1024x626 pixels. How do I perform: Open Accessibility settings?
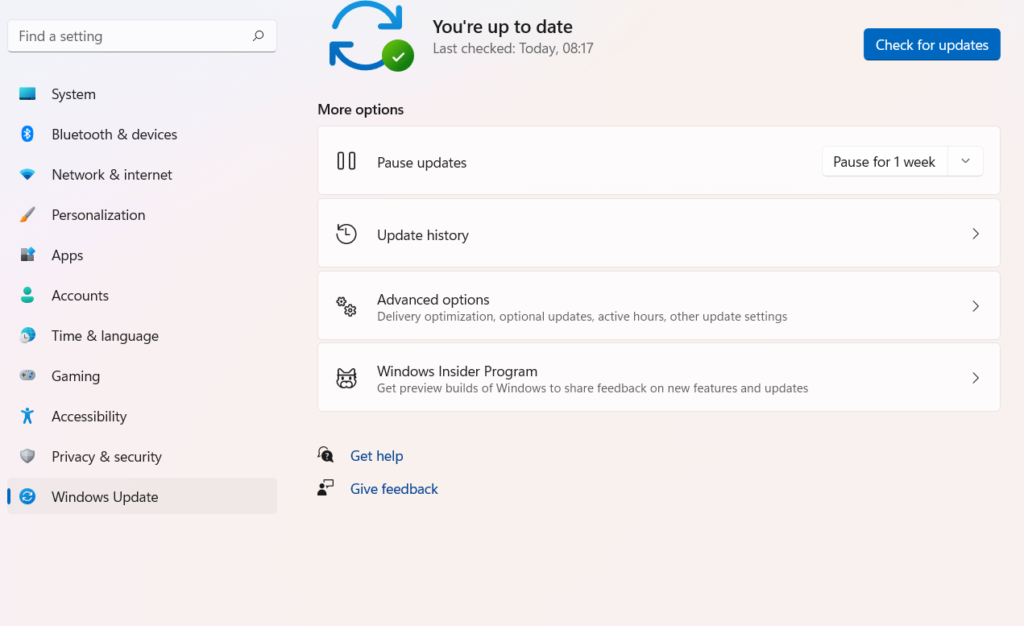pyautogui.click(x=142, y=416)
